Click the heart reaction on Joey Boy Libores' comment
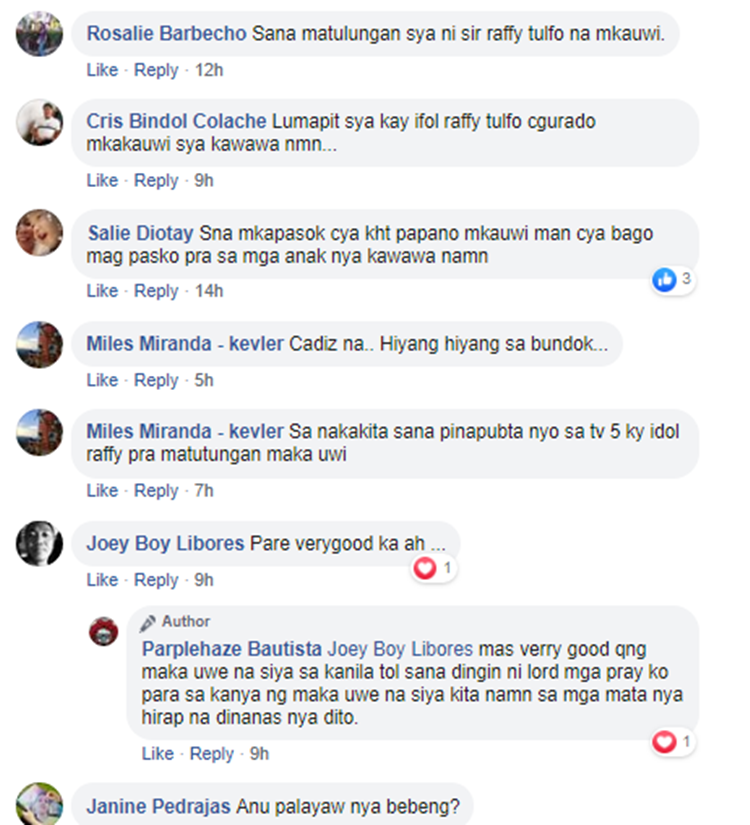The image size is (750, 825). (425, 568)
